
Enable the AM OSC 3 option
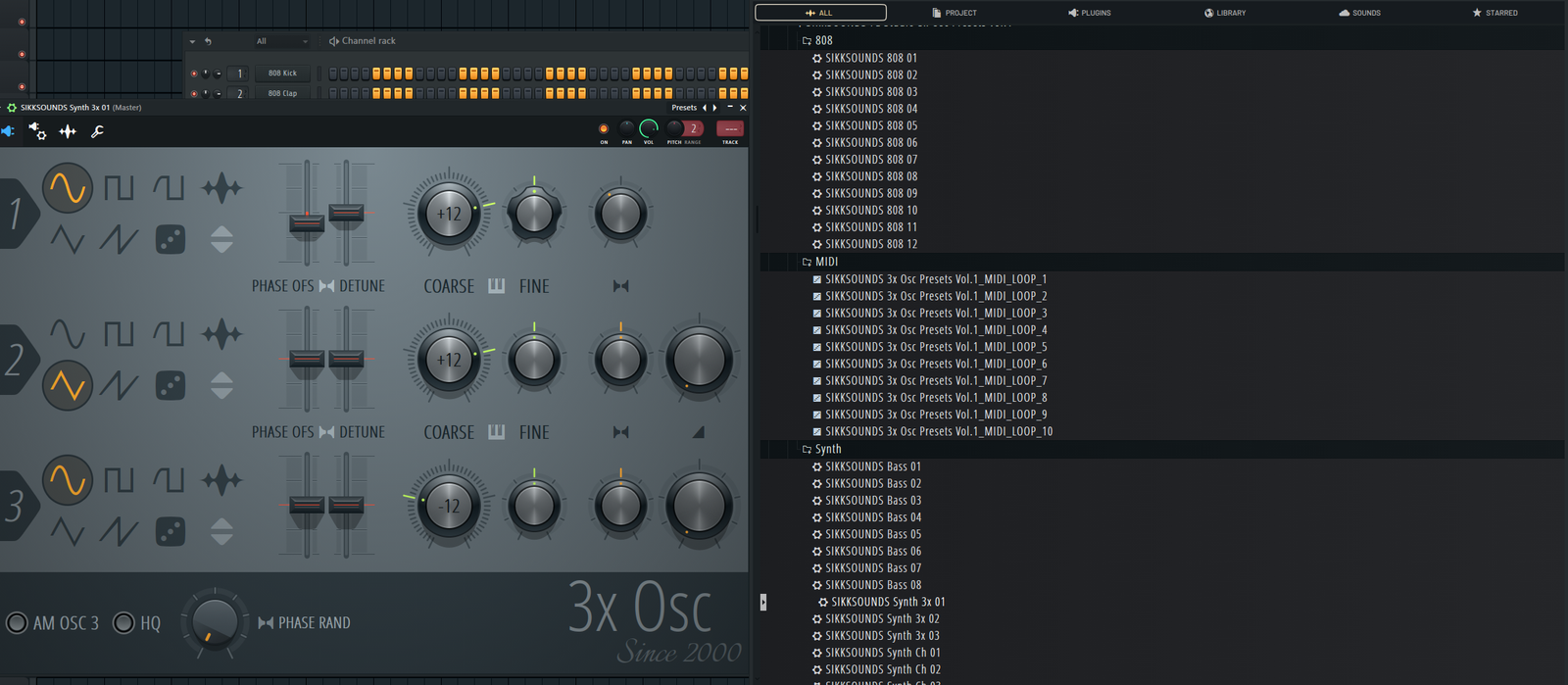(17, 622)
